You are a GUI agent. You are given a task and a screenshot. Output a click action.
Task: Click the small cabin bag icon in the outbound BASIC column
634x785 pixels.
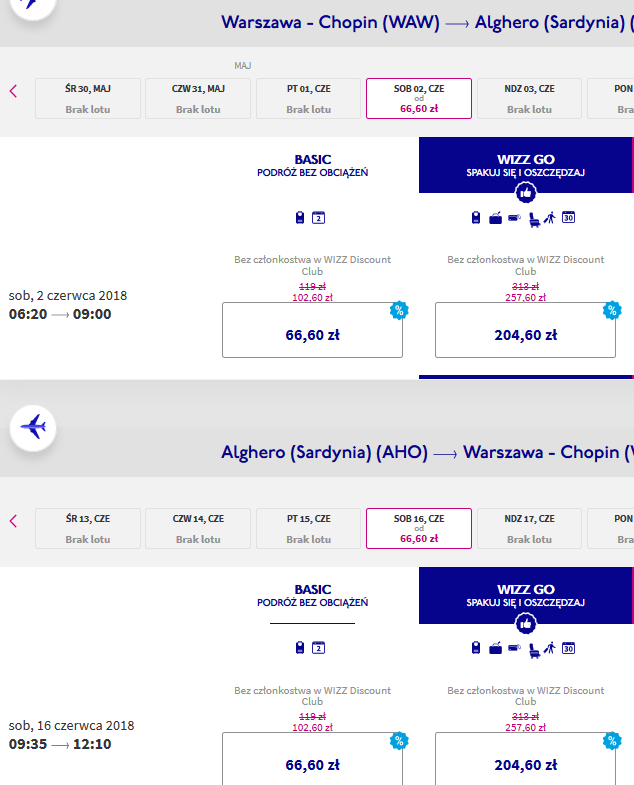coord(299,217)
